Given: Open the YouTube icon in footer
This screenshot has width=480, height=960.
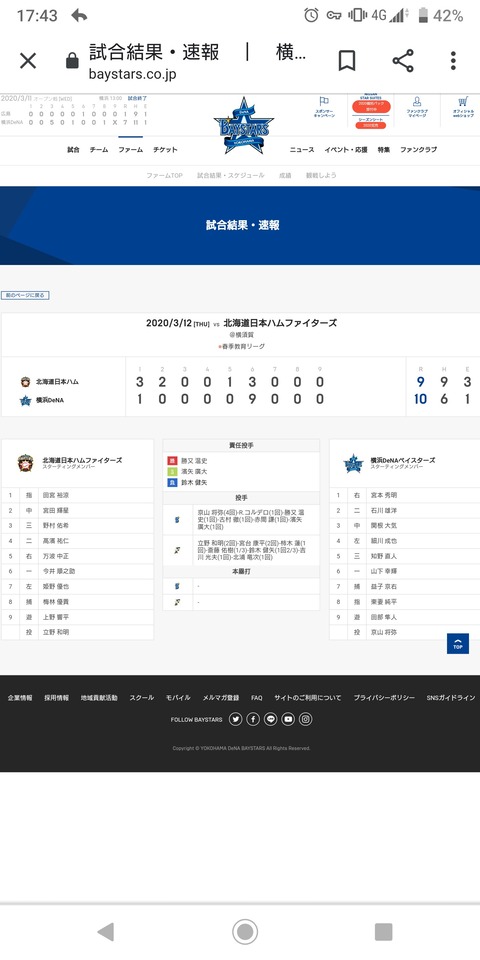Looking at the screenshot, I should point(288,719).
